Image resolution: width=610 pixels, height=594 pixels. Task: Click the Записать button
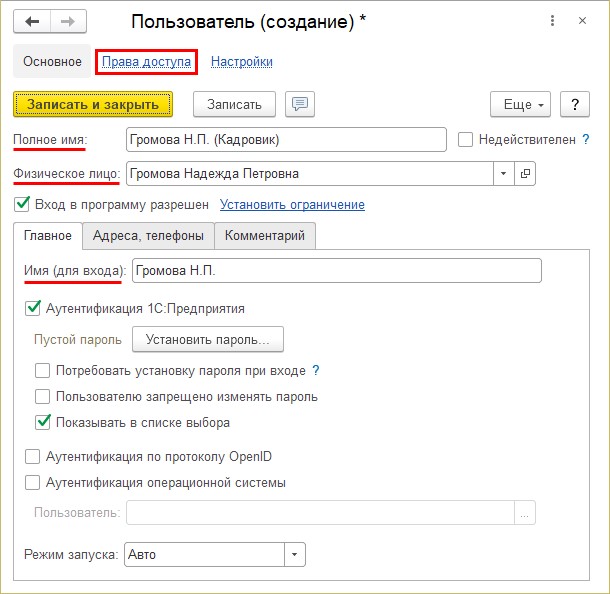pos(234,104)
